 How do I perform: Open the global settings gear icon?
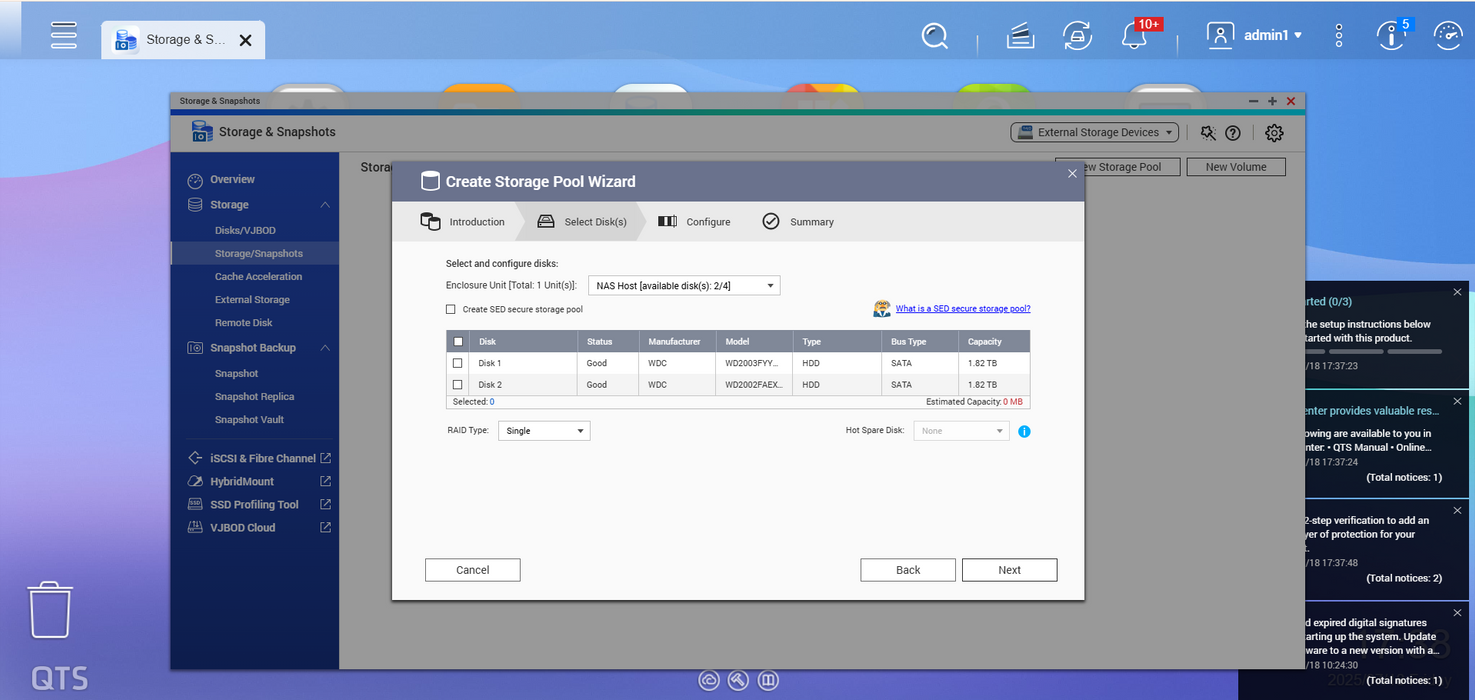pyautogui.click(x=1274, y=133)
